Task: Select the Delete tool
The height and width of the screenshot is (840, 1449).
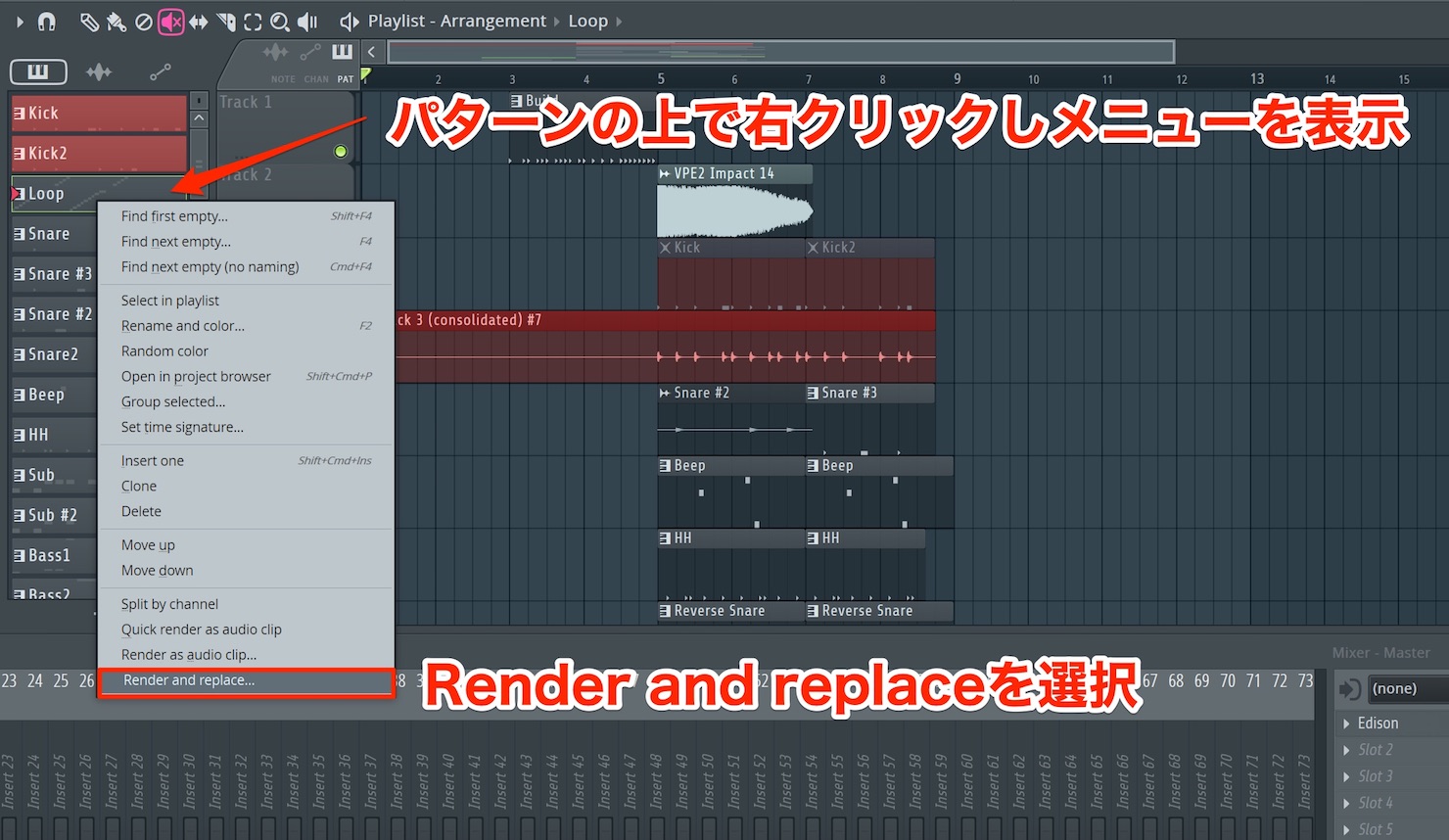Action: point(144,22)
